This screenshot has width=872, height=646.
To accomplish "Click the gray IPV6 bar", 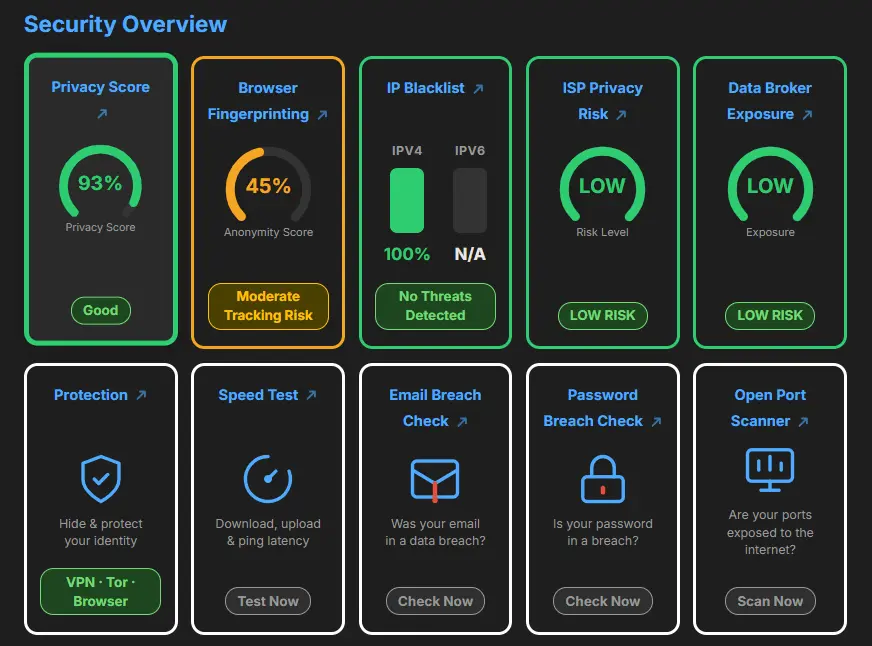I will 470,201.
